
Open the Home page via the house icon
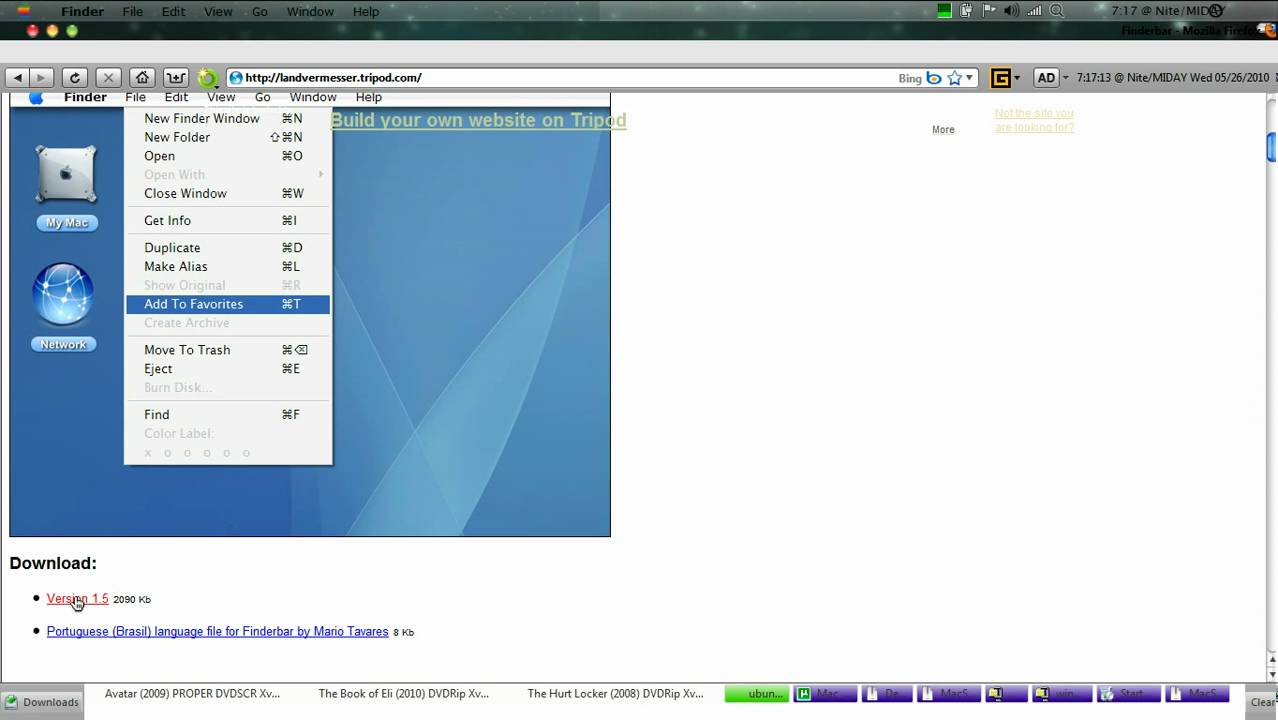tap(142, 77)
